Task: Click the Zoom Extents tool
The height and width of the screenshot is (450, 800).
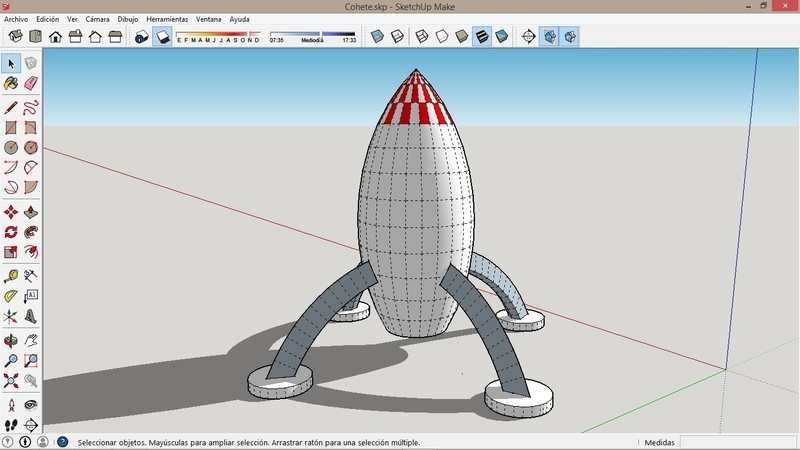Action: 11,381
